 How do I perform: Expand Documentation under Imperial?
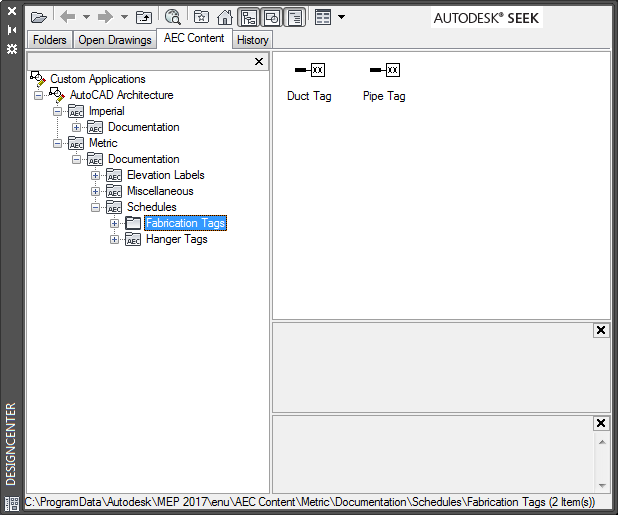tap(76, 127)
